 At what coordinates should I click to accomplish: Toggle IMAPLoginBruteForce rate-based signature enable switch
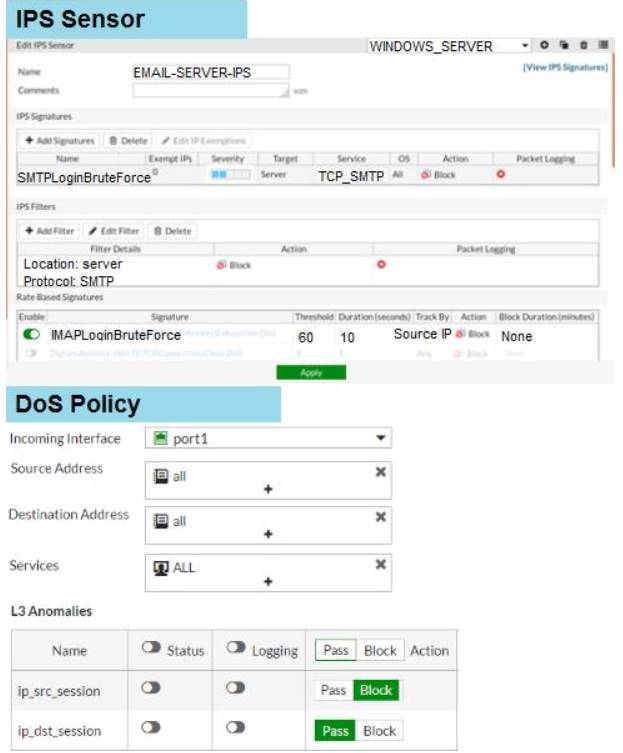click(x=32, y=335)
